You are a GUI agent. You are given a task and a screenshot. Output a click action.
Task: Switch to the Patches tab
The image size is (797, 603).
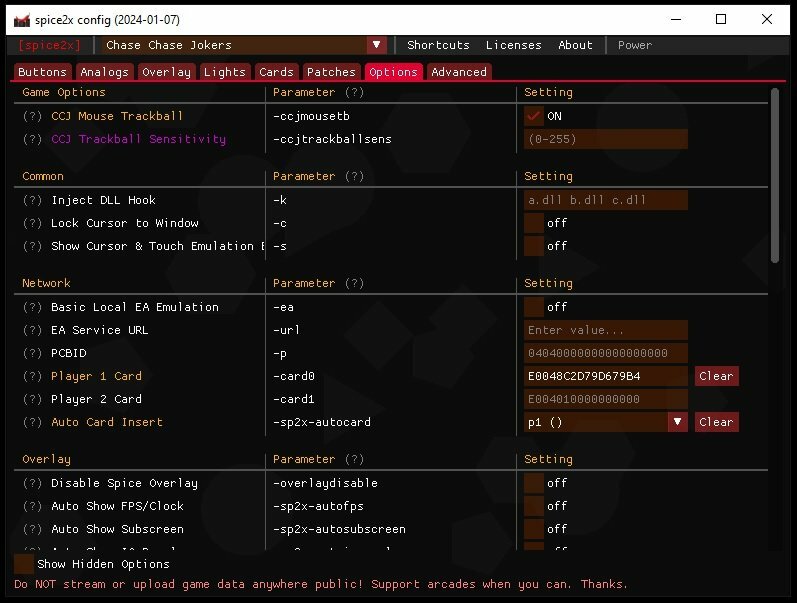tap(331, 72)
